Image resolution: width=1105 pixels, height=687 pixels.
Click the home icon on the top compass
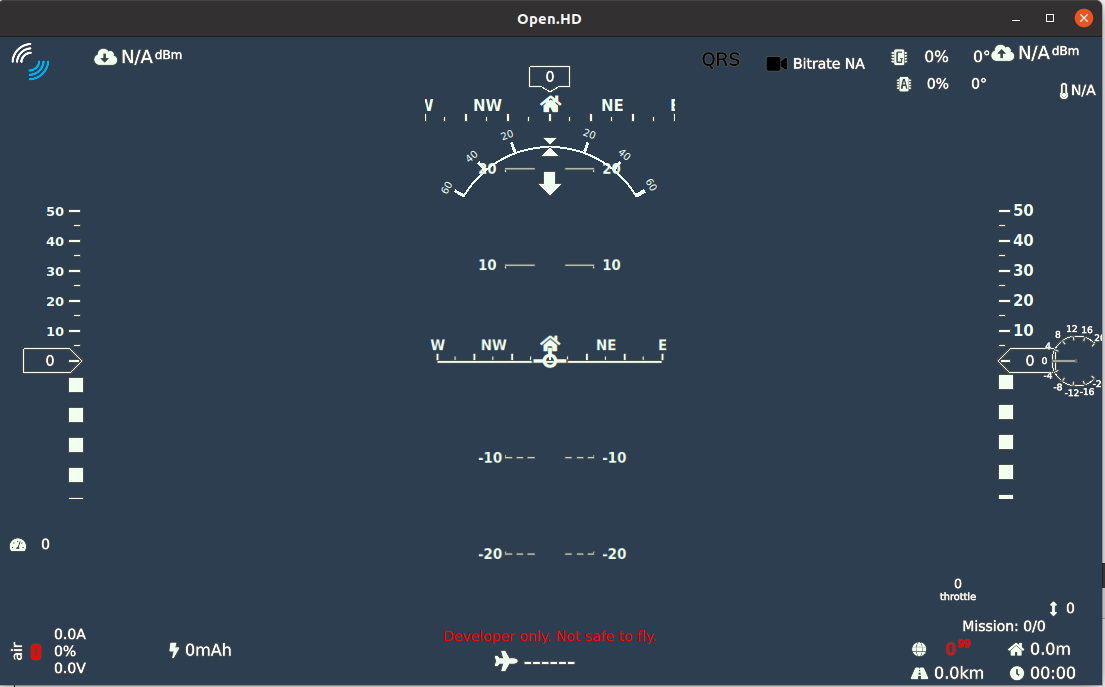click(550, 104)
